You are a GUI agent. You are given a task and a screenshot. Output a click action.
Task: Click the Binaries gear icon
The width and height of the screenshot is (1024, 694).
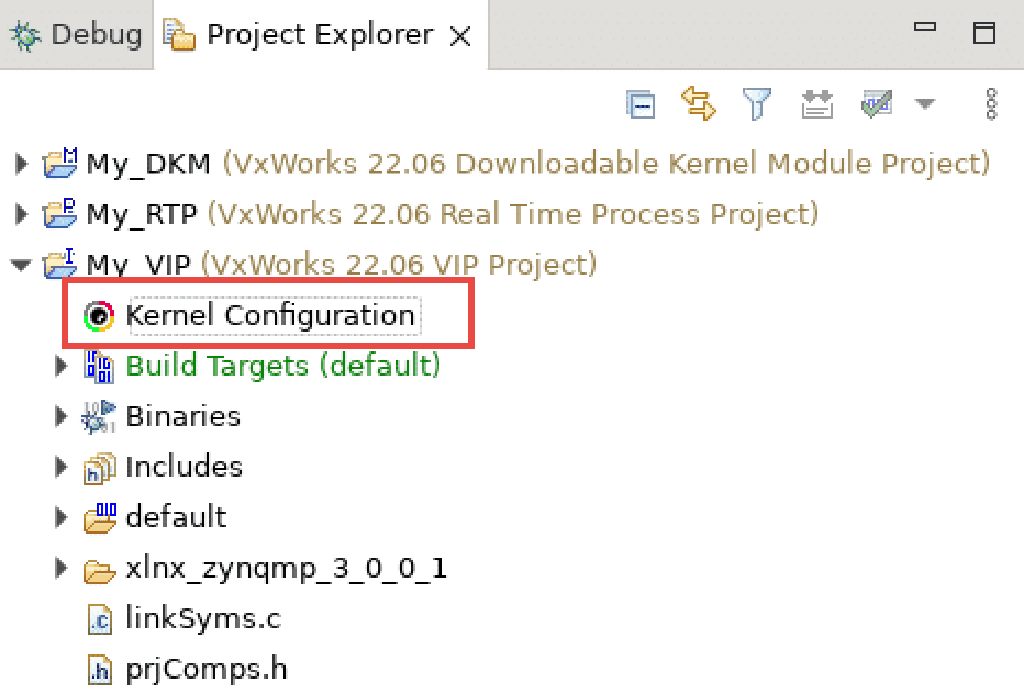pos(97,416)
